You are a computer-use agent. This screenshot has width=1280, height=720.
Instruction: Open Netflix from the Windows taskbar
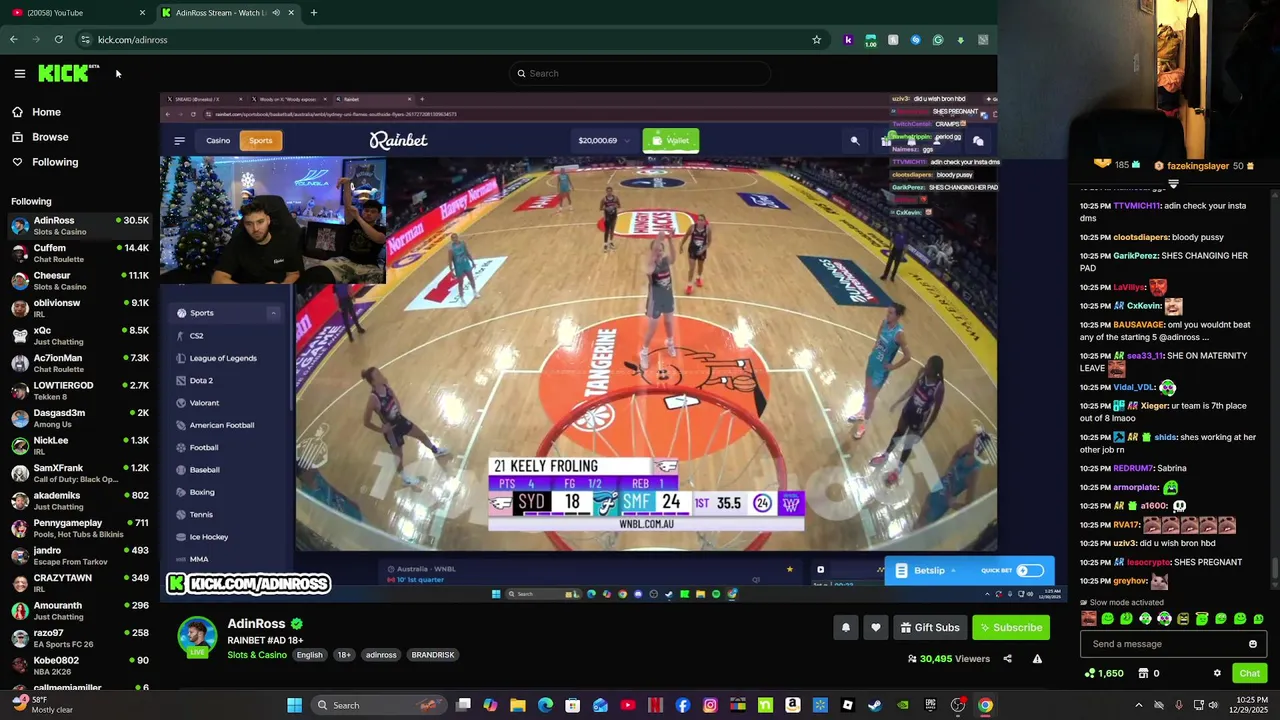[x=655, y=705]
